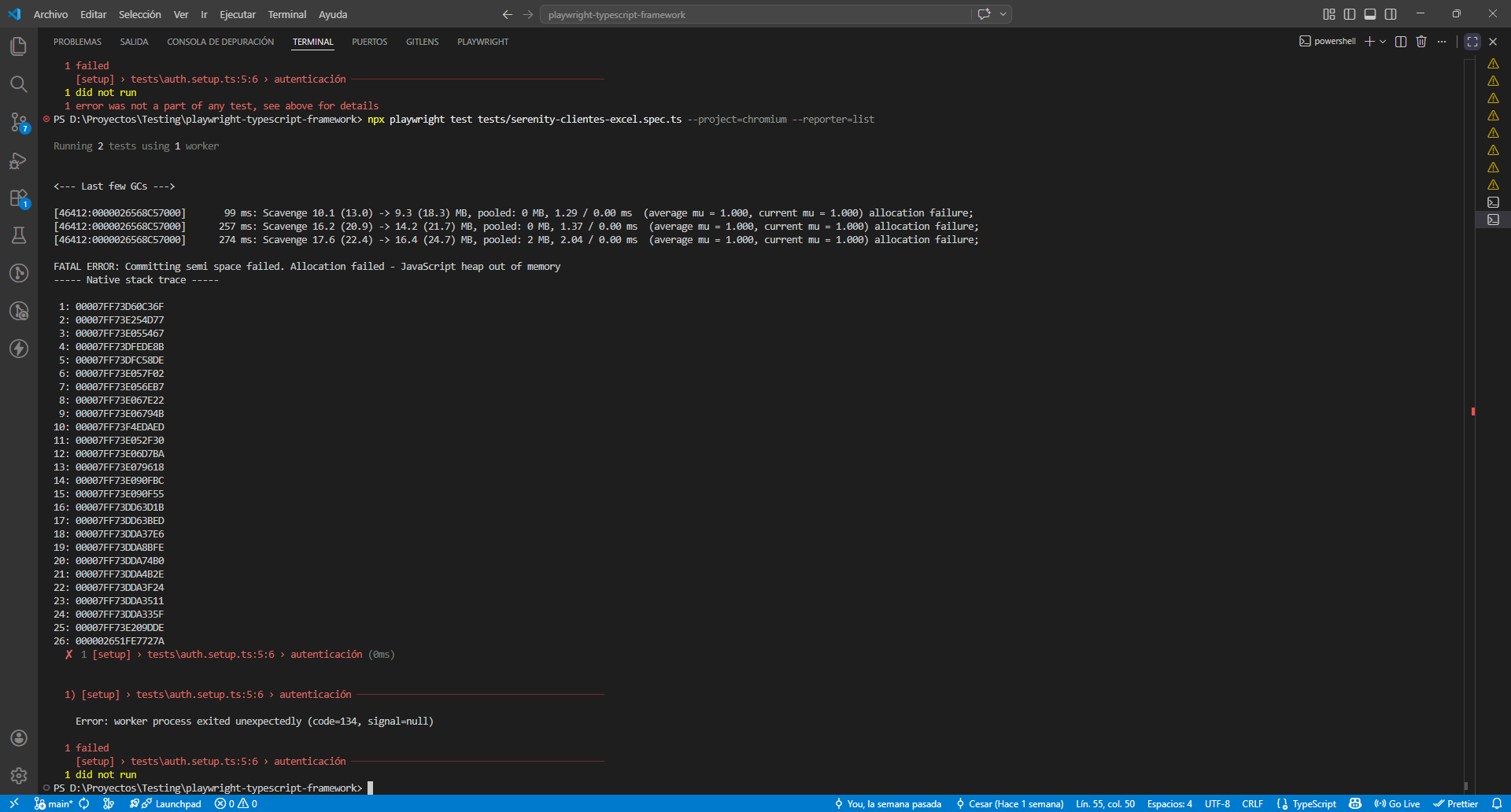Switch to the PLAYWRIGHT tab
The image size is (1511, 812).
[482, 42]
